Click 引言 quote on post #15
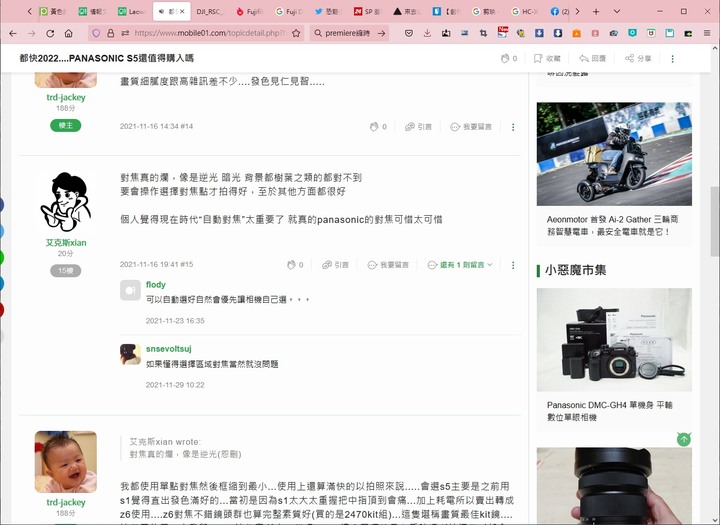Viewport: 720px width, 525px height. [x=335, y=265]
